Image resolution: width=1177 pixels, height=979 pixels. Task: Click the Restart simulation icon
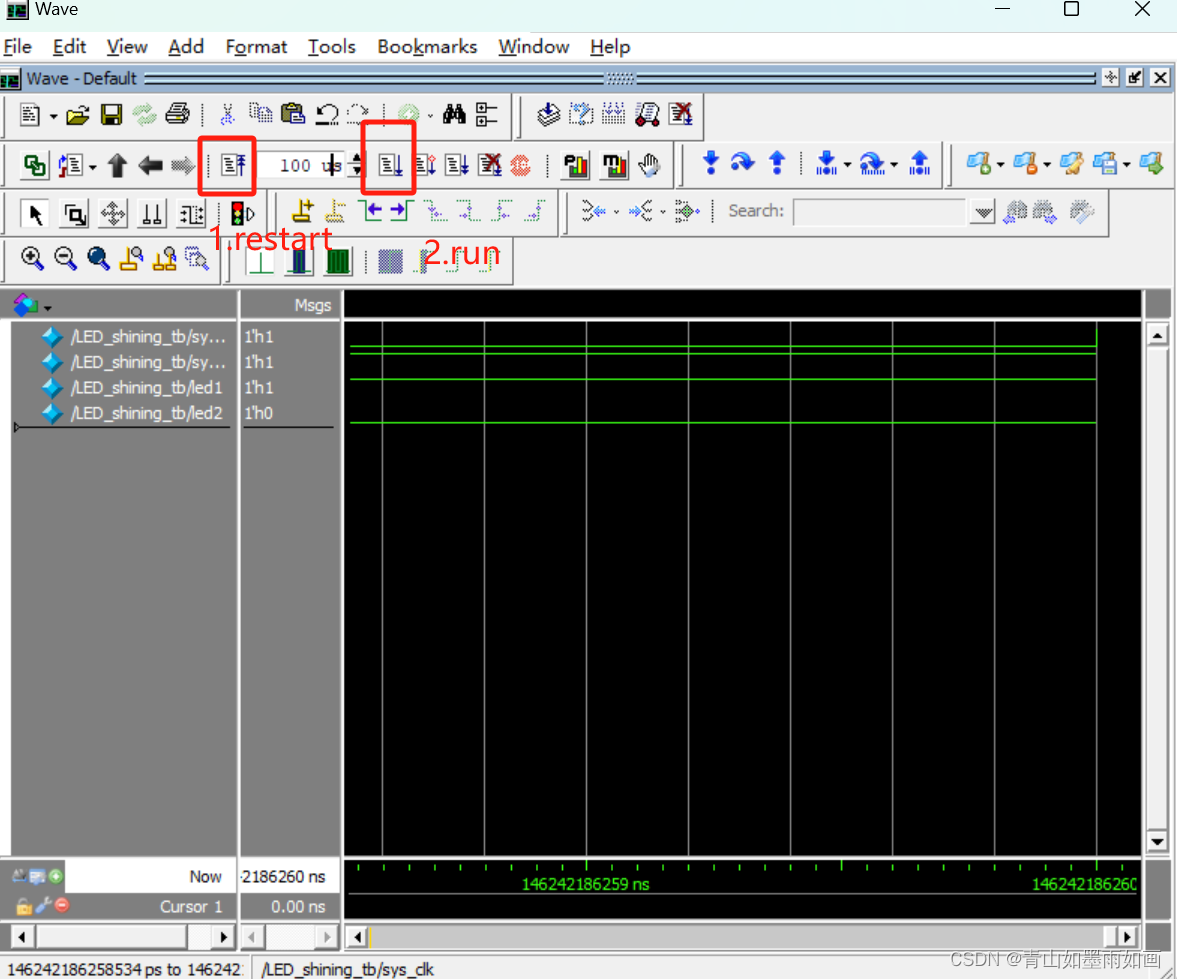(x=228, y=163)
